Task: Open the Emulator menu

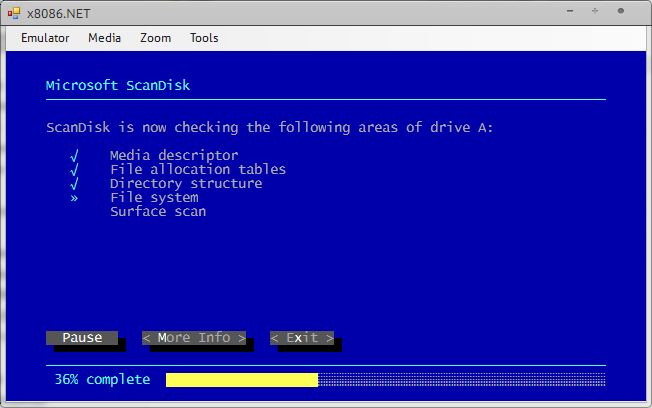Action: point(45,38)
